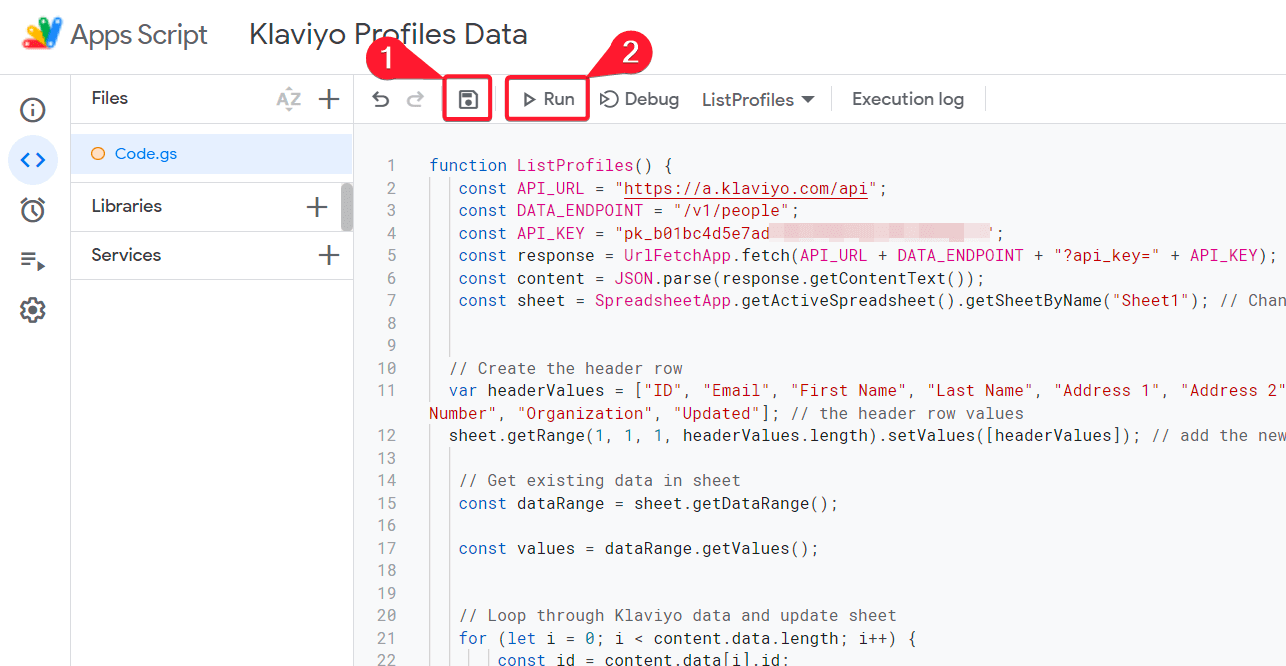
Task: Sort files alphabetically with the AZ icon
Action: click(289, 99)
